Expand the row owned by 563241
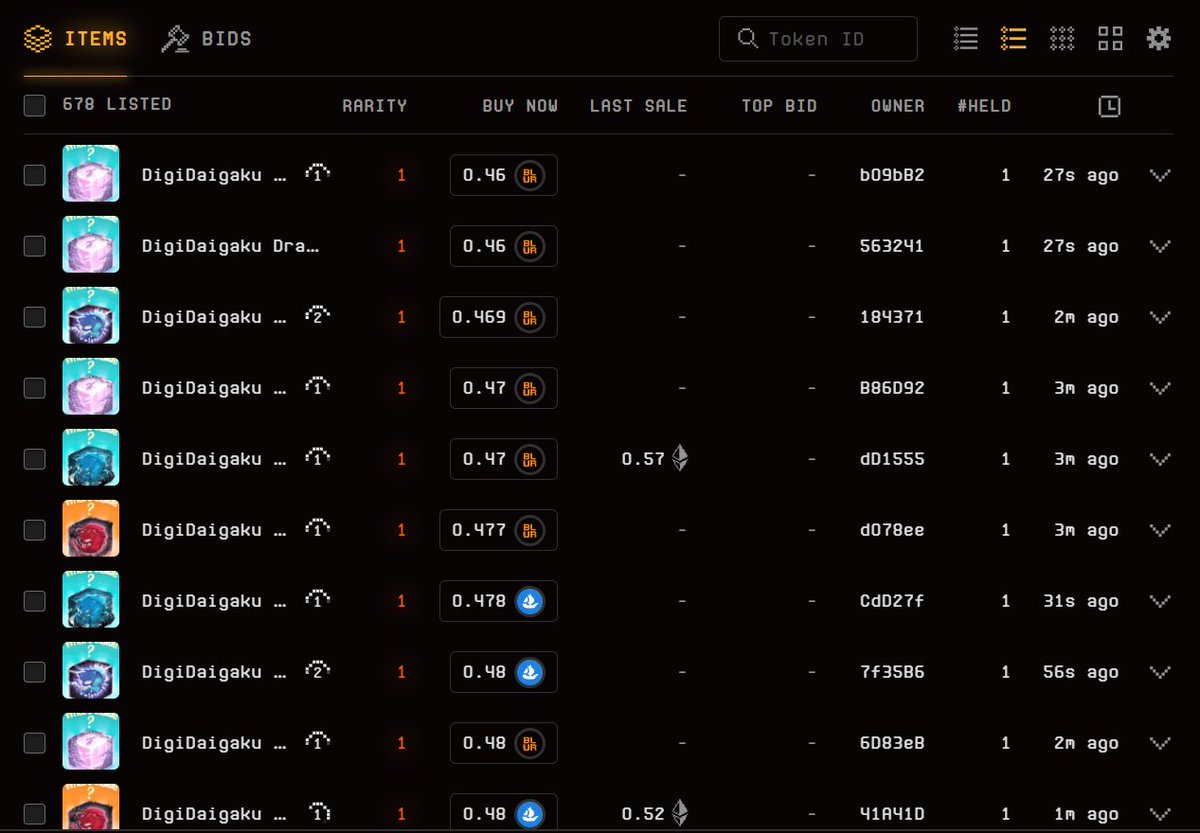This screenshot has height=833, width=1200. [1160, 246]
